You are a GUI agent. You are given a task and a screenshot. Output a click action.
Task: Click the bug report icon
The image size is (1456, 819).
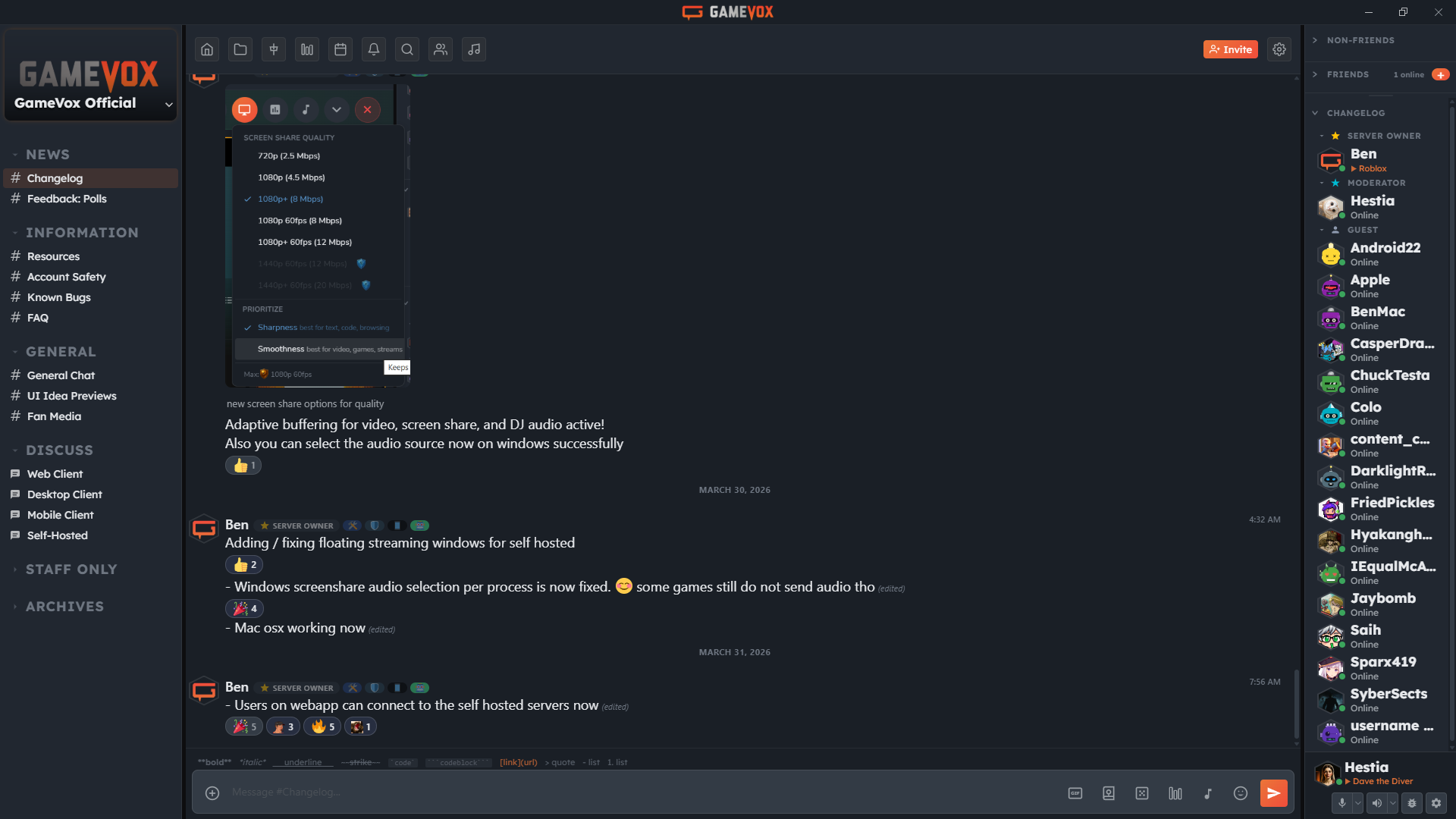click(x=1411, y=803)
